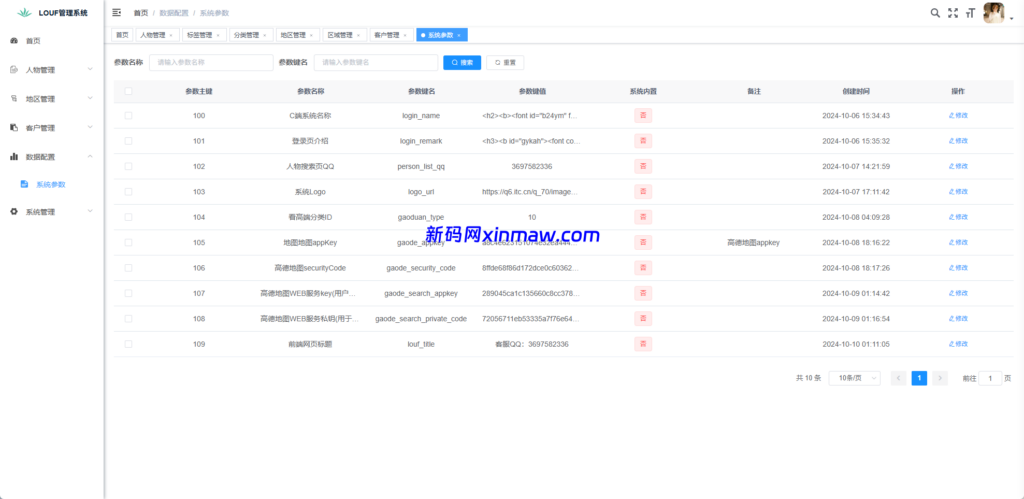Click the 高德地图appkey remark cell
Viewport: 1024px width, 499px height.
754,242
